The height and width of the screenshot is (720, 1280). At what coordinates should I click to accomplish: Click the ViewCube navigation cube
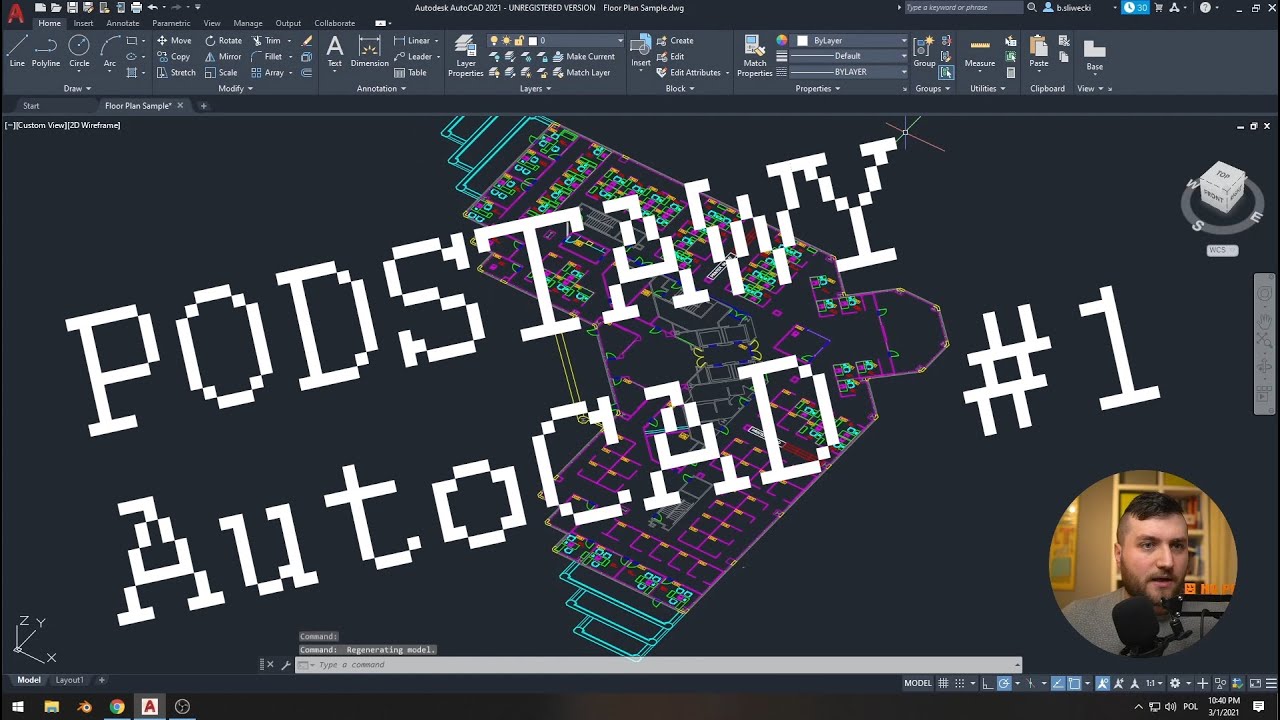tap(1222, 190)
